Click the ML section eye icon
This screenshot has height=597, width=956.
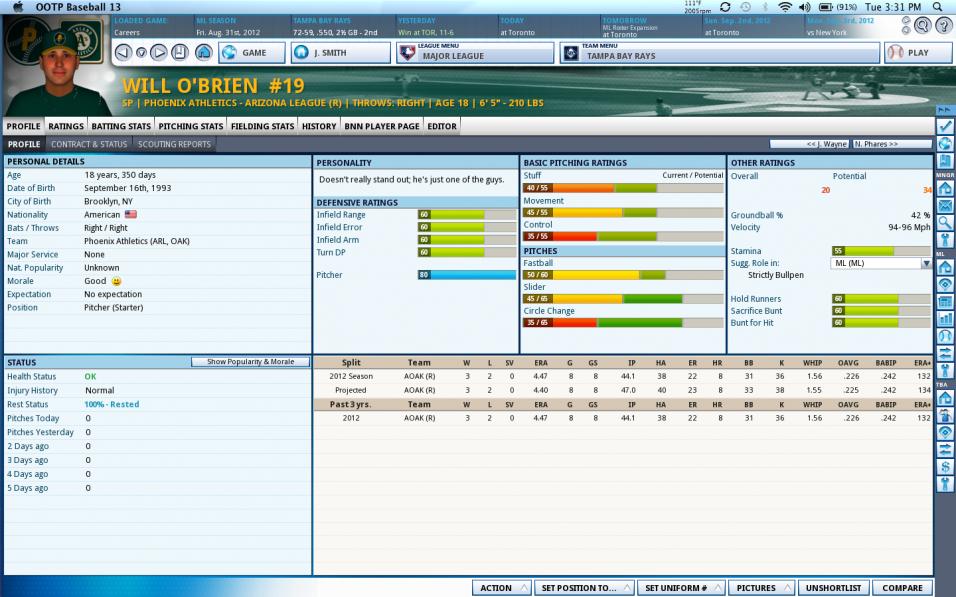(945, 284)
